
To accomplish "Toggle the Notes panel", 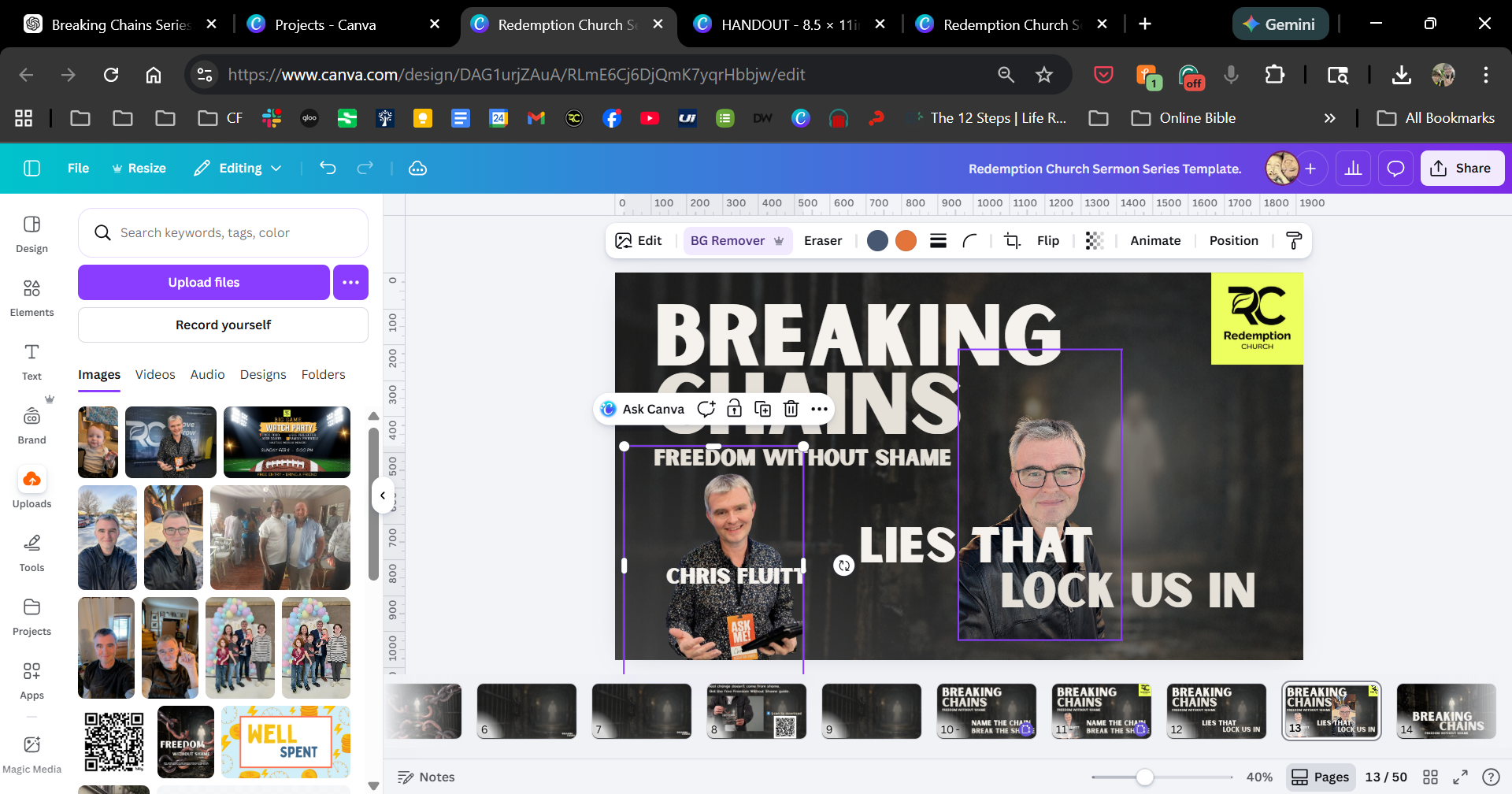I will [426, 777].
